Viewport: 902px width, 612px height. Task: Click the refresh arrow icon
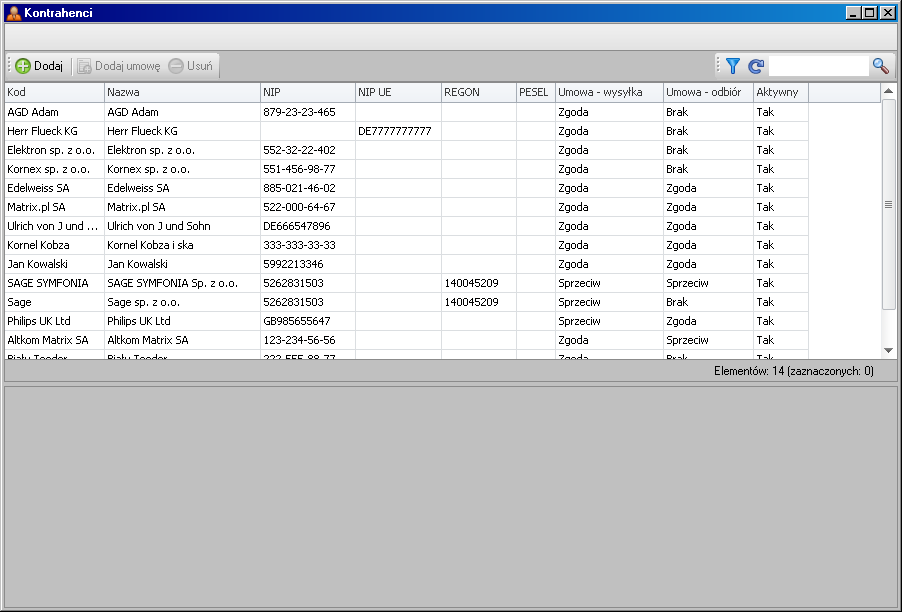(756, 66)
